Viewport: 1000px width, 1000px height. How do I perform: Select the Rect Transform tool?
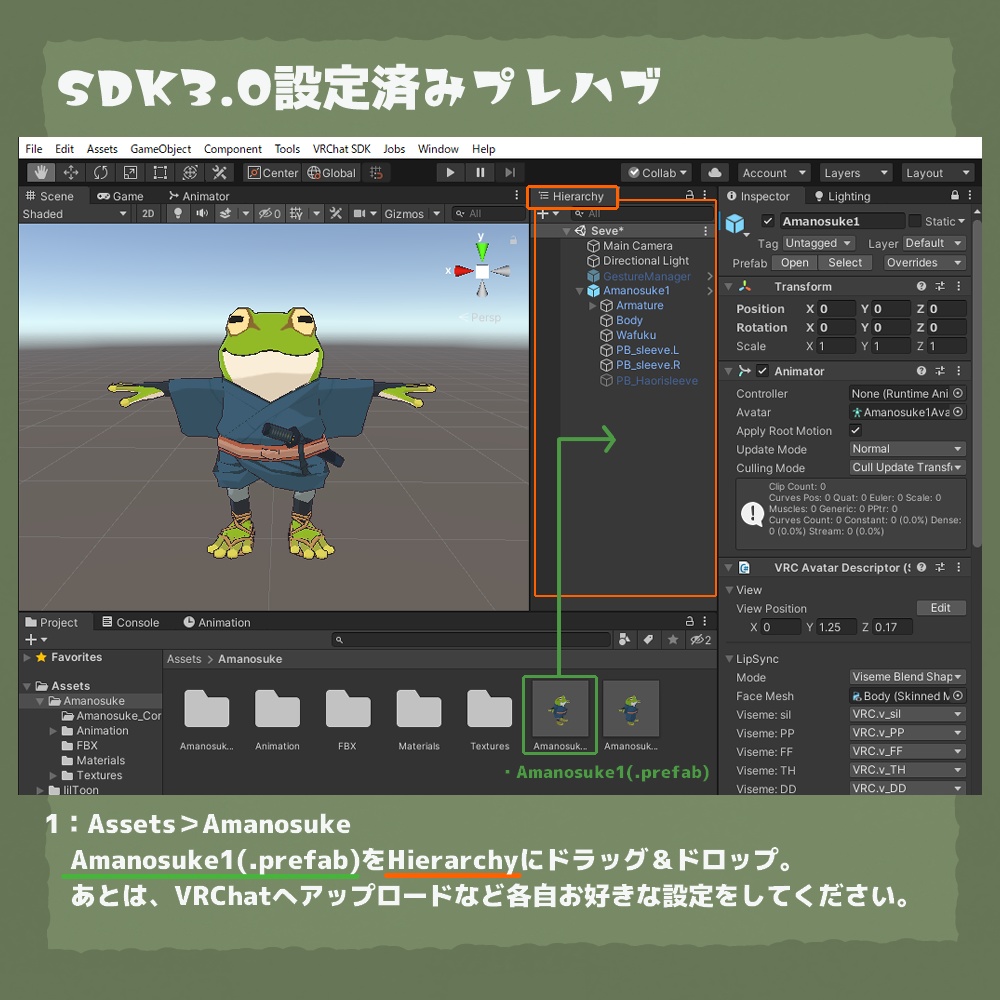(x=160, y=172)
